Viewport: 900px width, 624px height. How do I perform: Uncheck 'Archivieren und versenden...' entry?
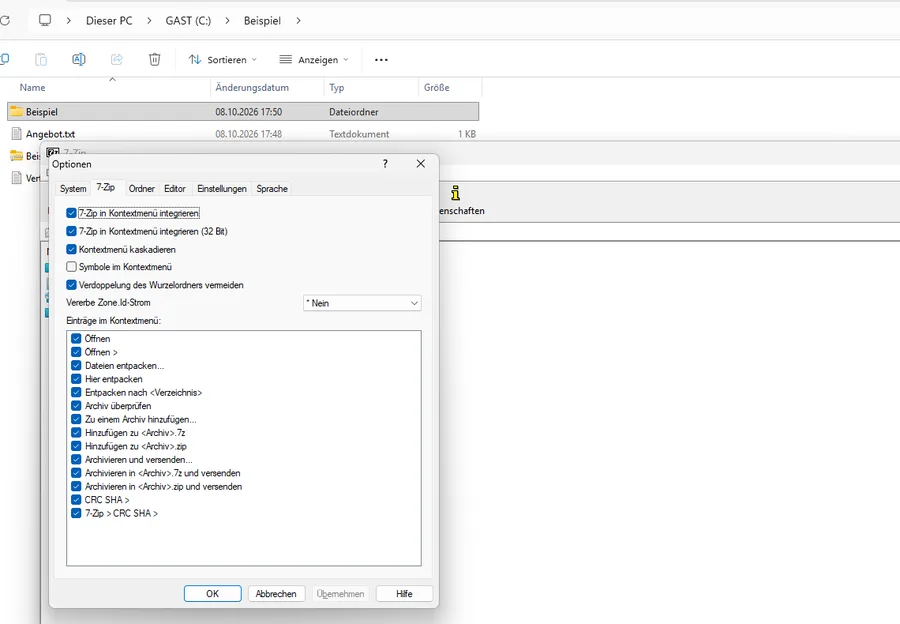pos(76,459)
